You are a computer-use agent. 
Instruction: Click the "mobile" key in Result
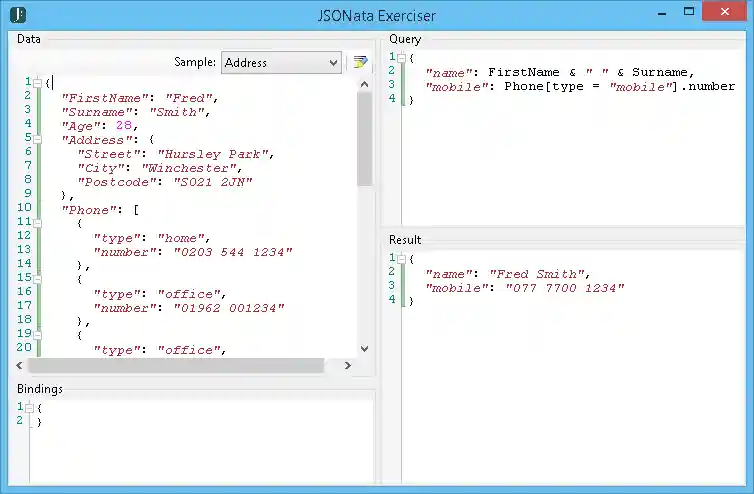click(456, 288)
